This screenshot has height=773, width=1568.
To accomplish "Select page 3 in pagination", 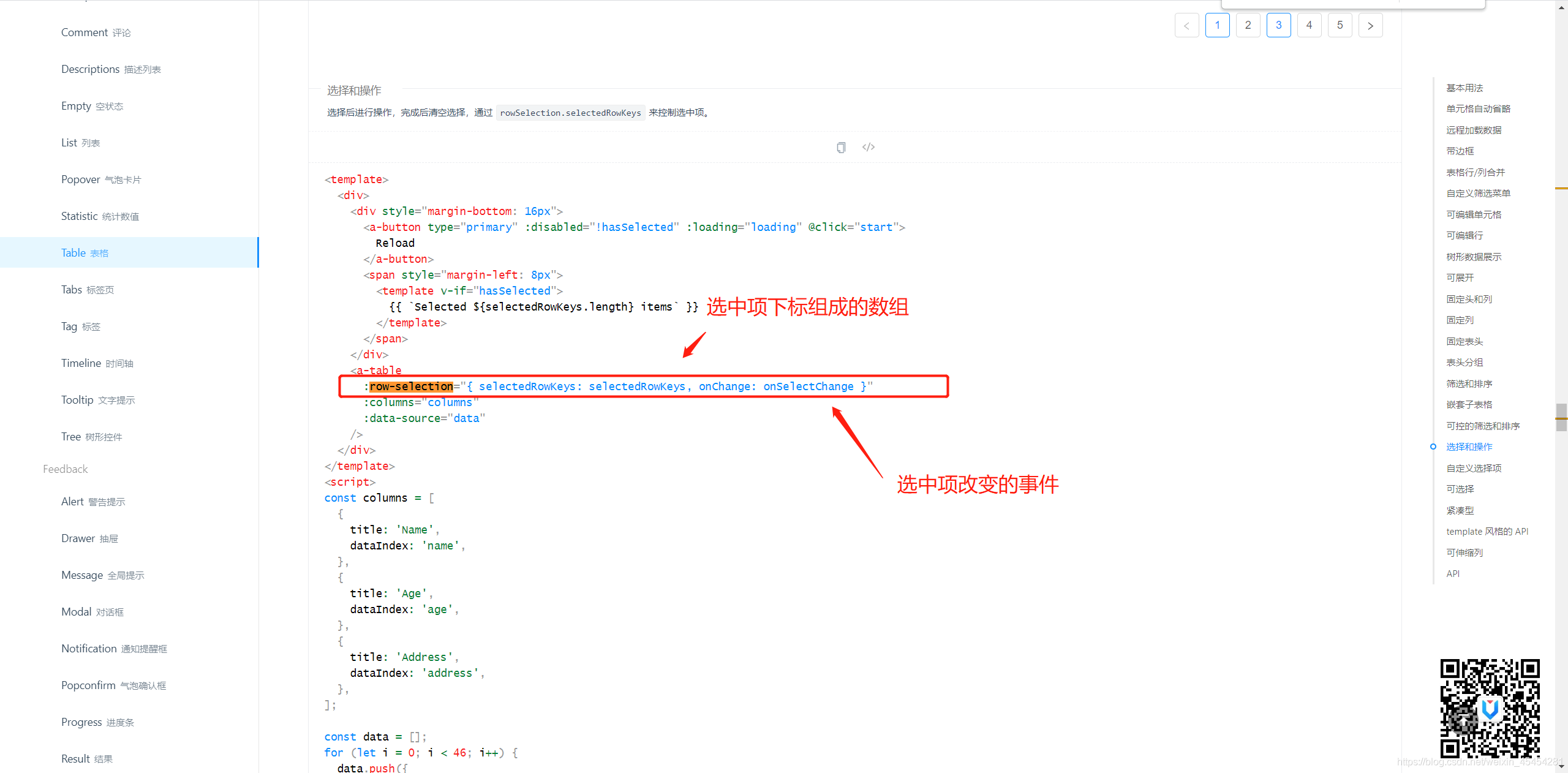I will 1278,25.
